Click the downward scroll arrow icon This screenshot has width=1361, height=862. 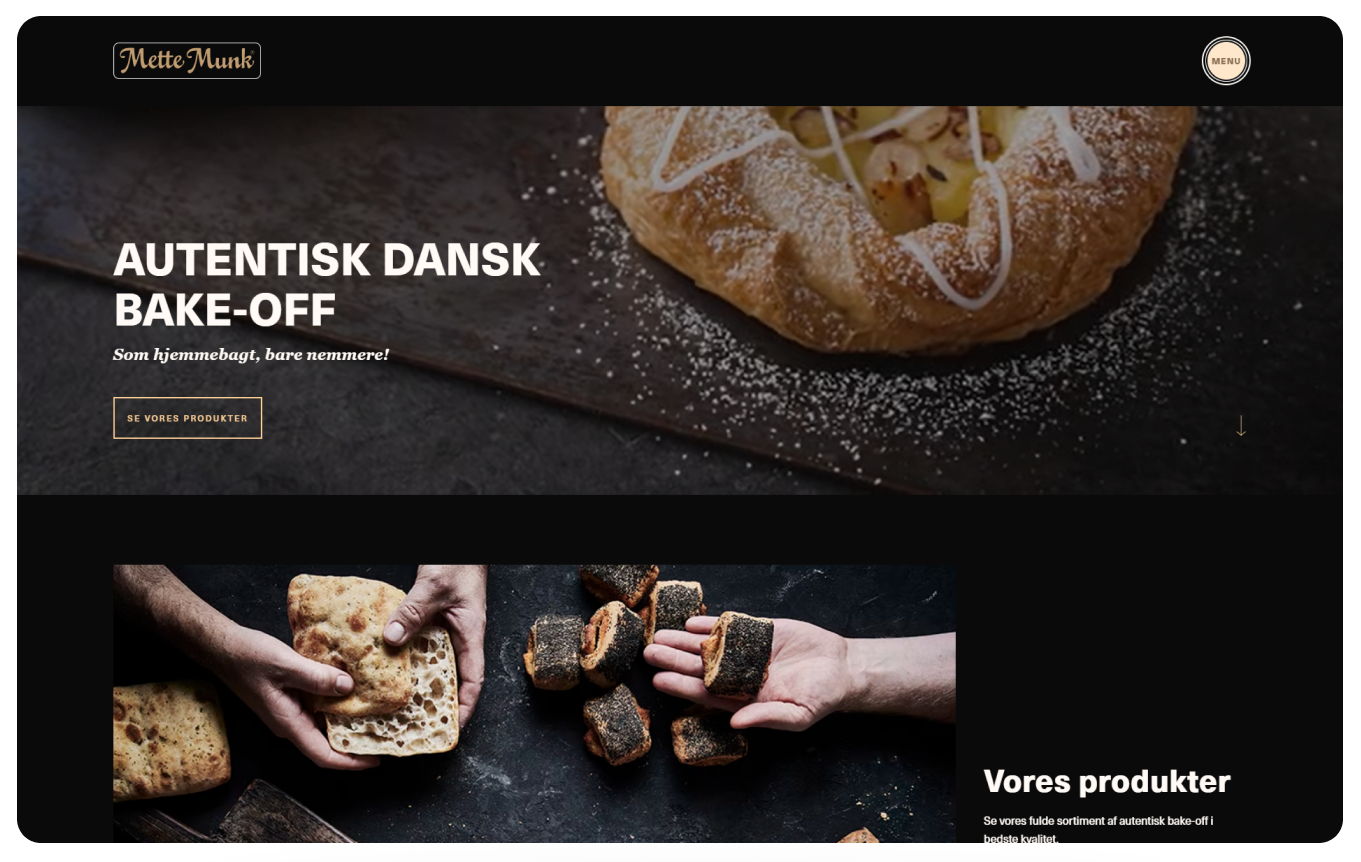tap(1241, 426)
